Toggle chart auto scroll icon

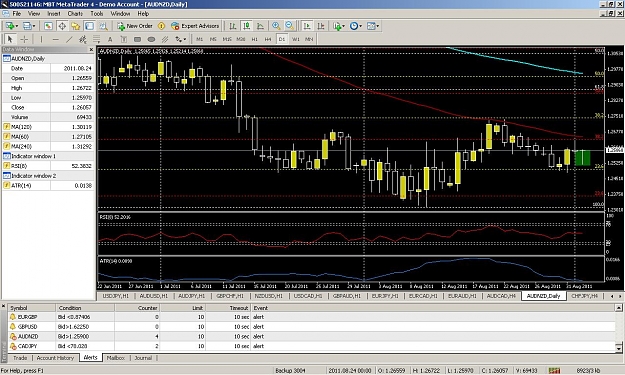[307, 26]
